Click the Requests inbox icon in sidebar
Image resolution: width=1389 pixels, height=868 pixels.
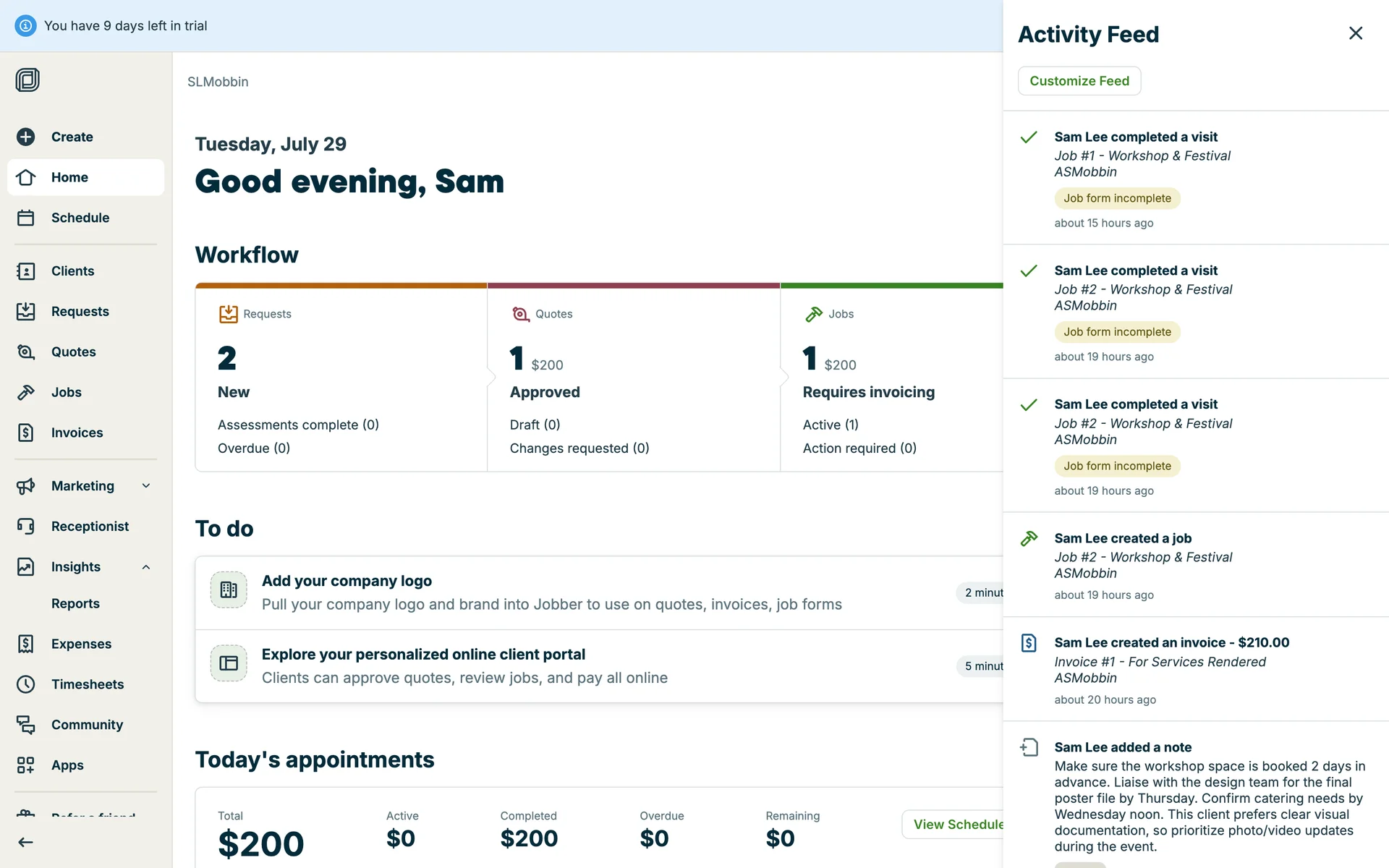pyautogui.click(x=26, y=312)
